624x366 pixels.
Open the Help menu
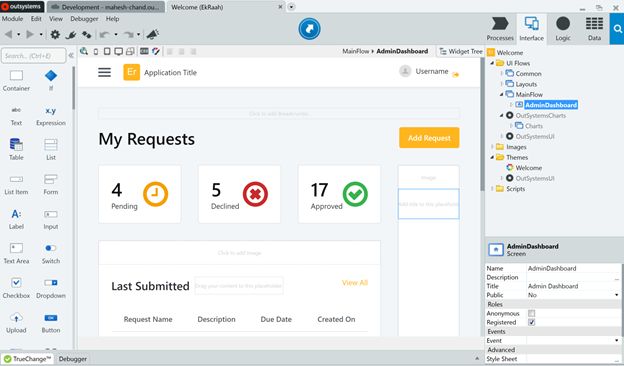point(112,19)
